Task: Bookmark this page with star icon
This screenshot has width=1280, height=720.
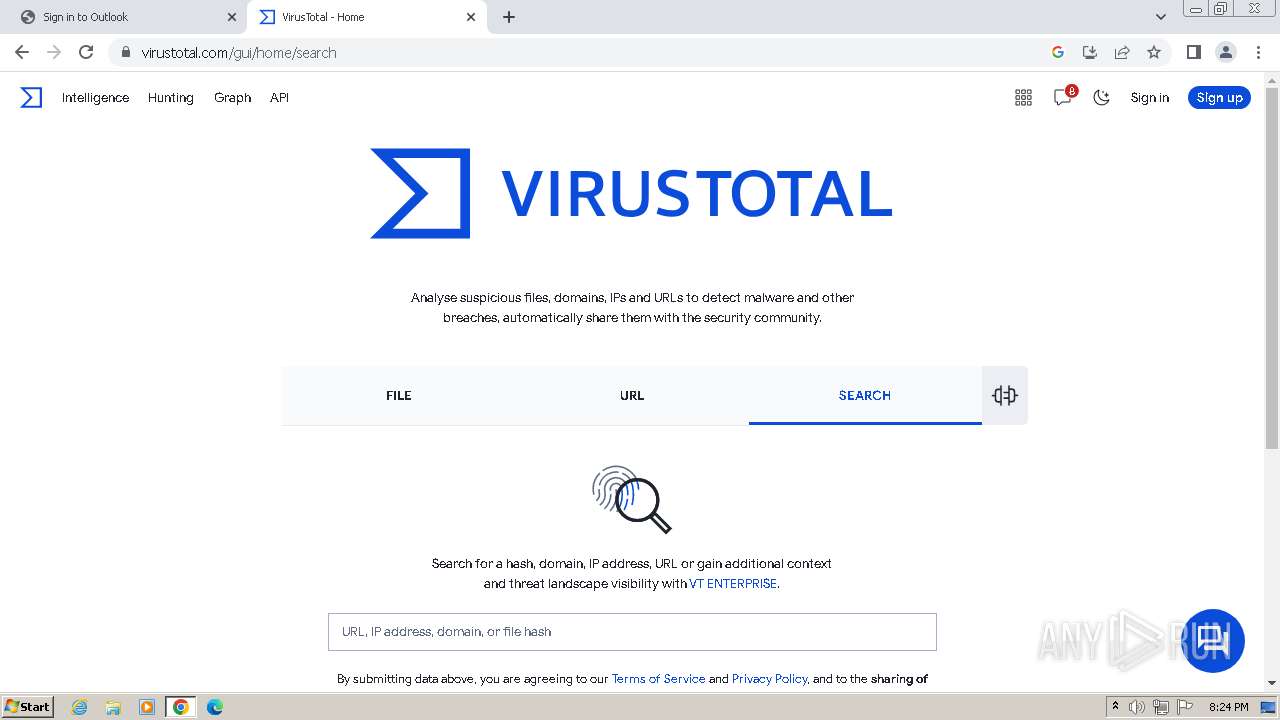Action: pos(1154,52)
